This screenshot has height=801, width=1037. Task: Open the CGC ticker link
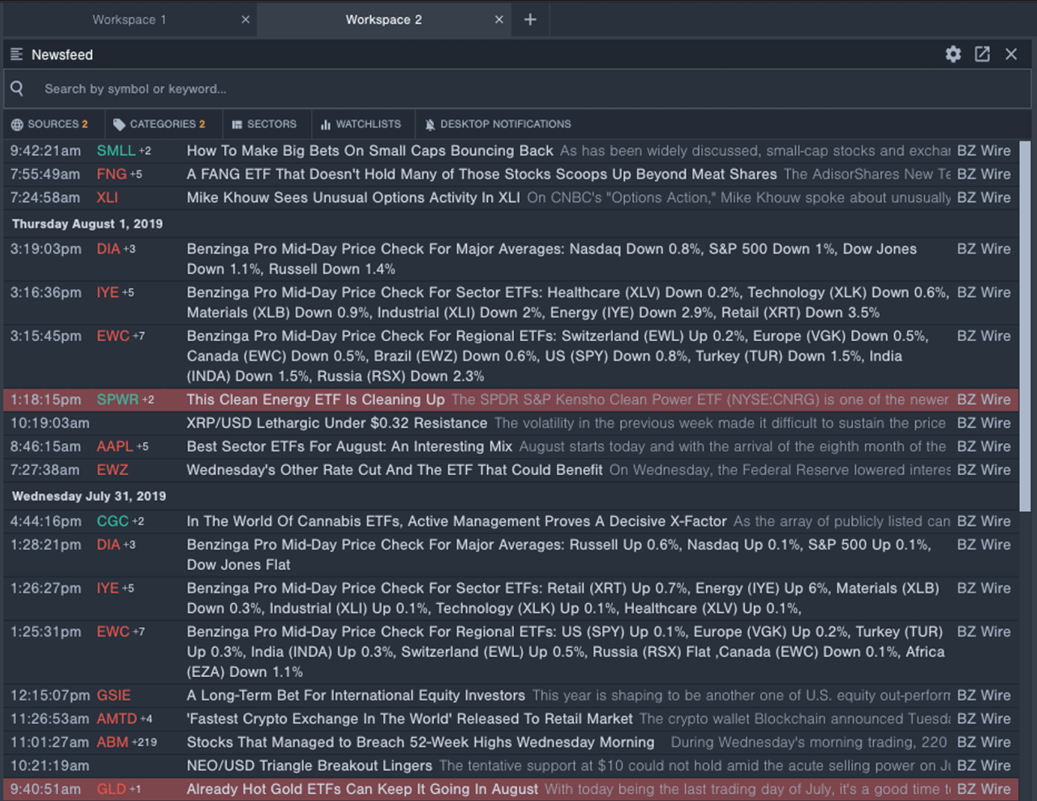click(x=112, y=521)
